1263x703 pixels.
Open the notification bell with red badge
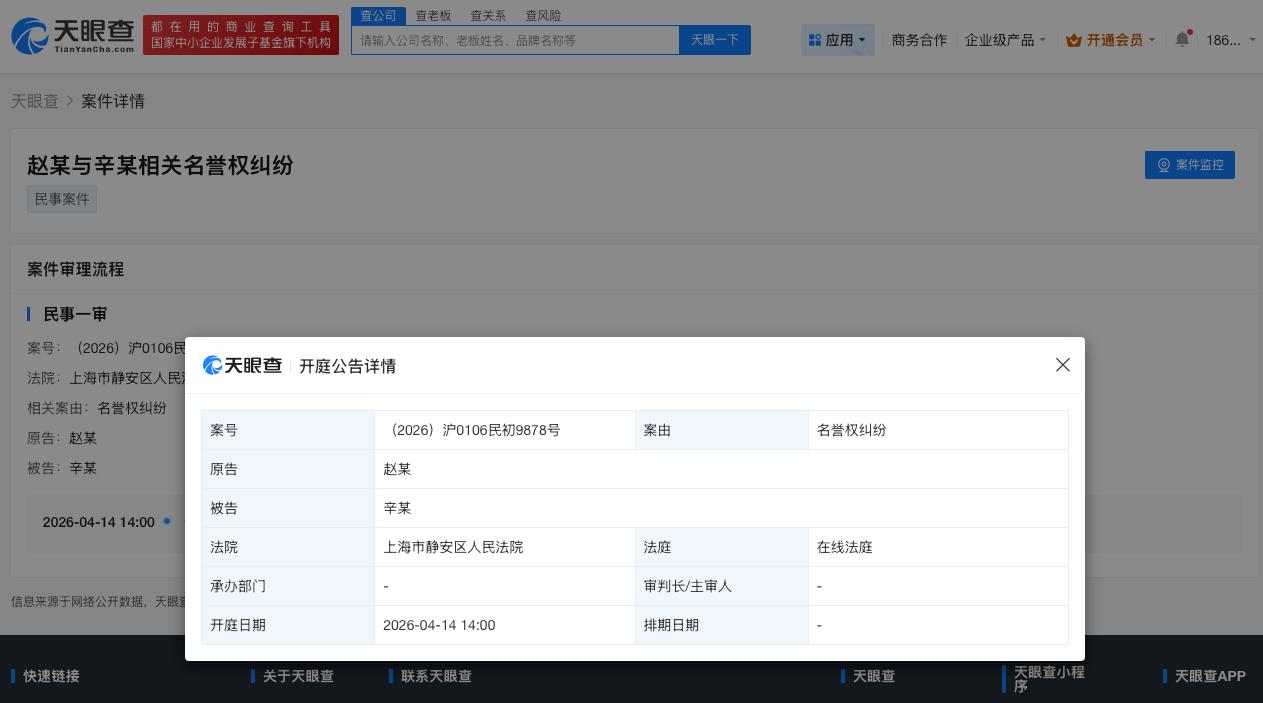point(1183,38)
